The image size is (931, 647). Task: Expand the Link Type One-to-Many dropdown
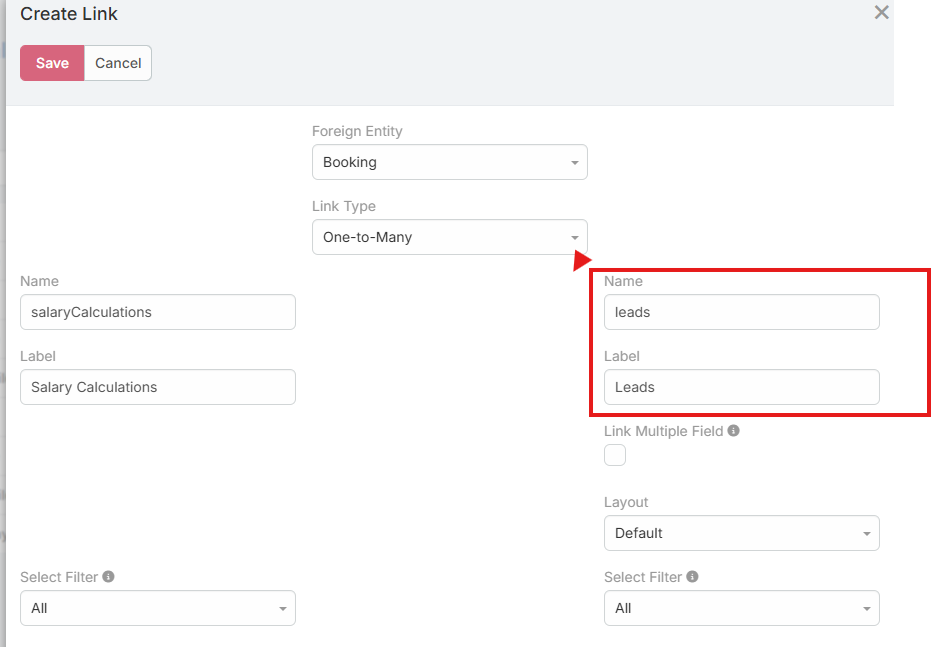click(x=449, y=237)
